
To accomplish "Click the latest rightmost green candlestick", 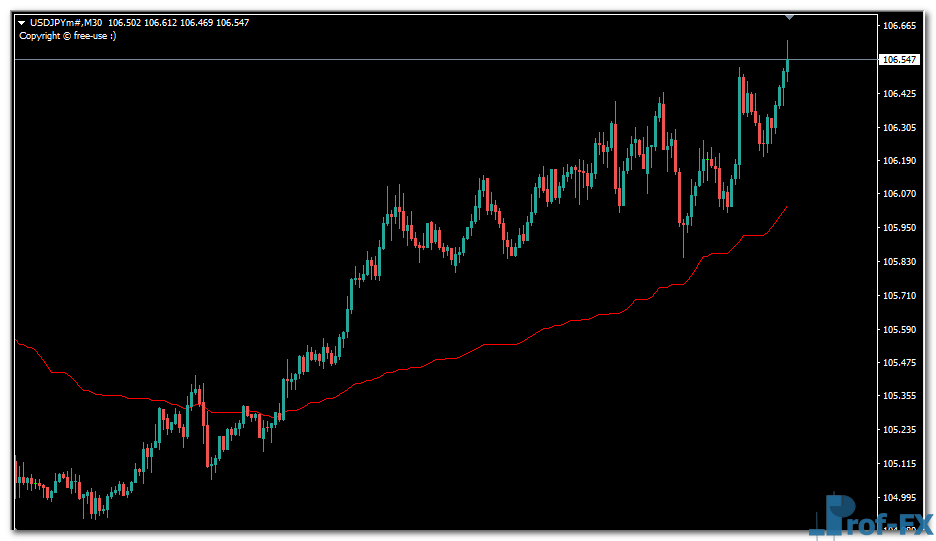I will coord(788,66).
